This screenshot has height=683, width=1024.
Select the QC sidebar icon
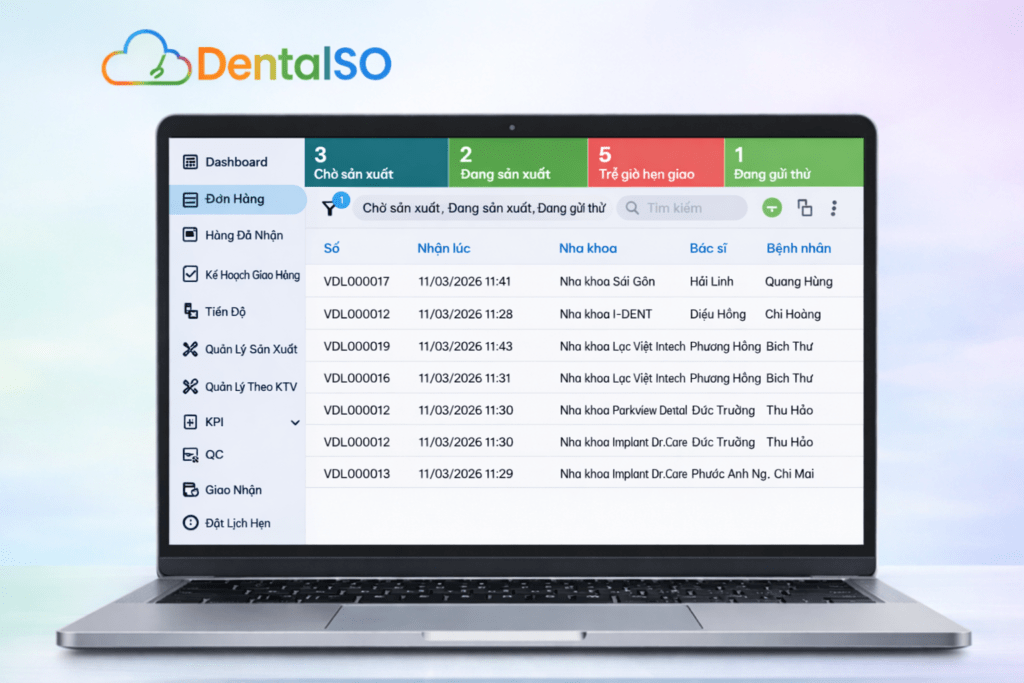coord(189,454)
